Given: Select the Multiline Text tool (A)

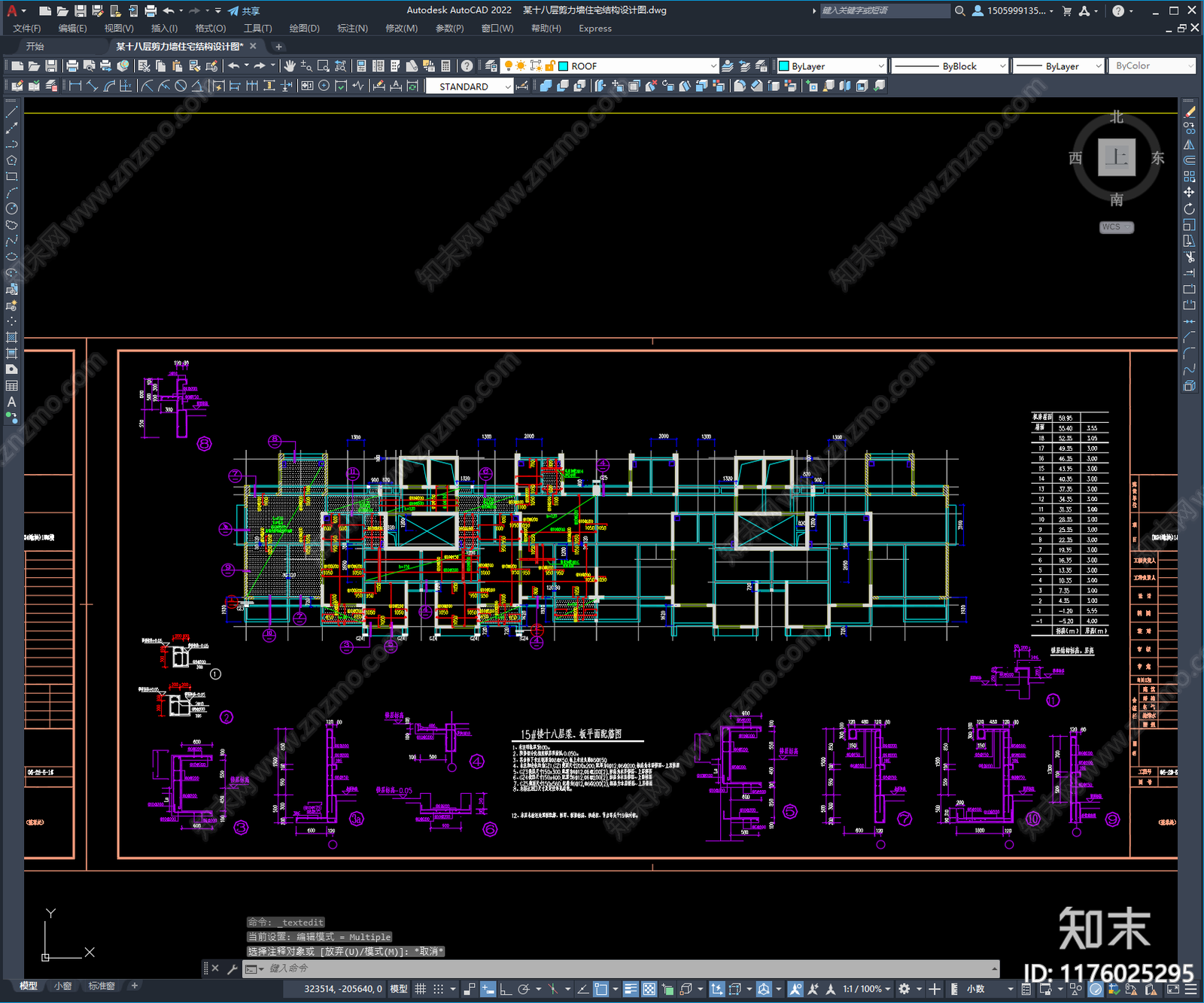Looking at the screenshot, I should click(x=11, y=402).
